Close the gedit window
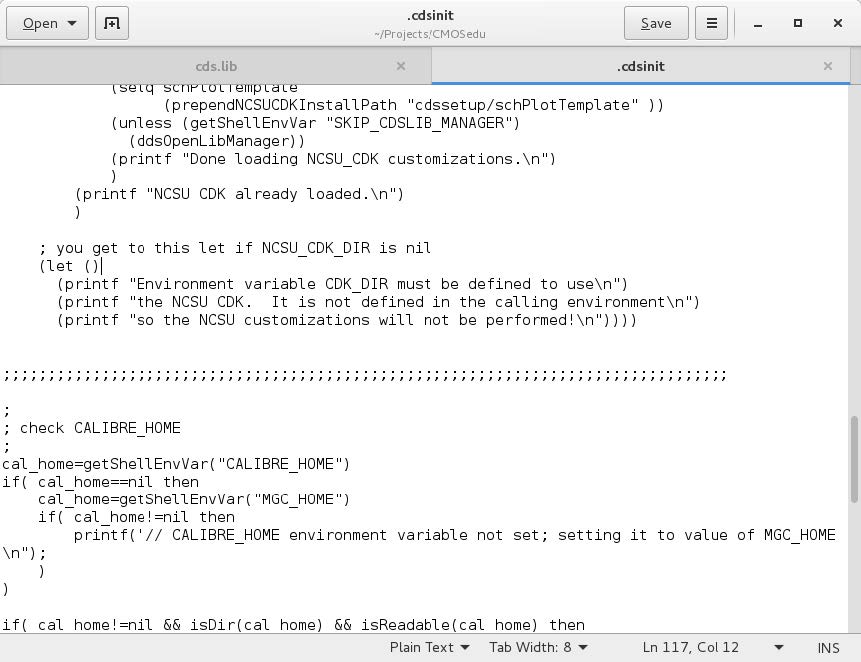The image size is (861, 662). point(837,24)
